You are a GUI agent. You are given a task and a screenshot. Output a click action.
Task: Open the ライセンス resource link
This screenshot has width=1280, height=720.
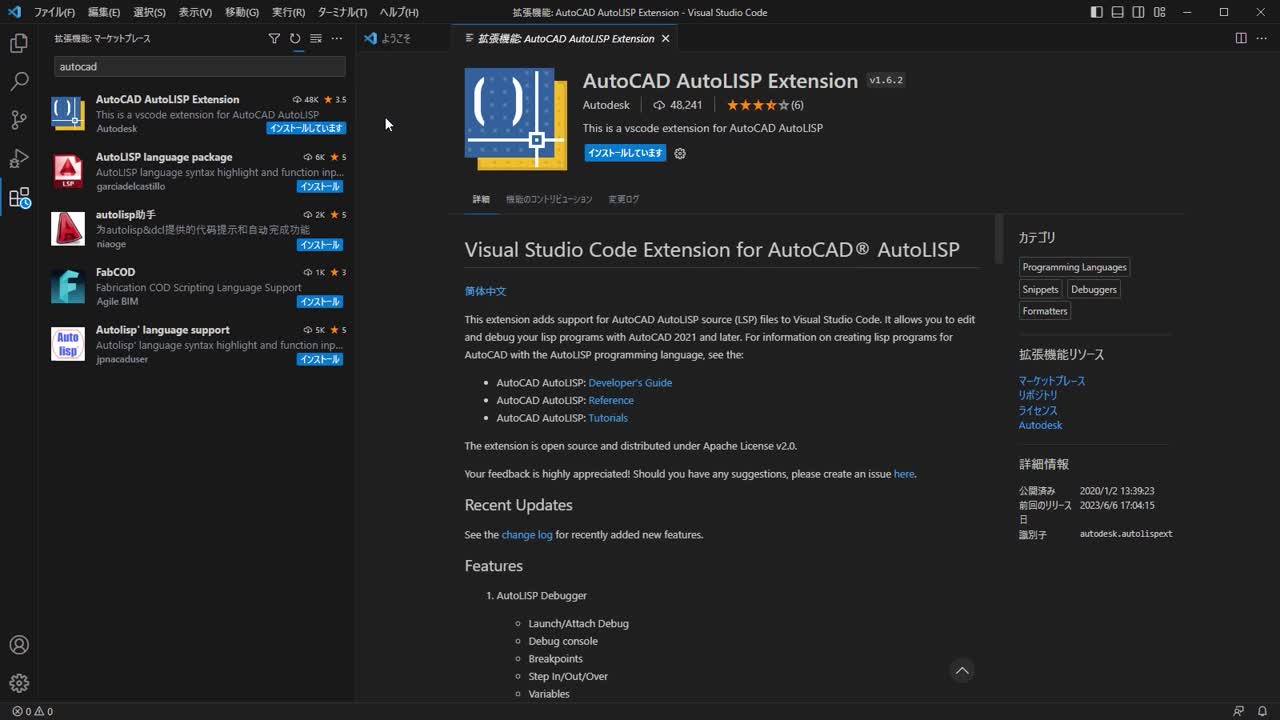tap(1038, 410)
